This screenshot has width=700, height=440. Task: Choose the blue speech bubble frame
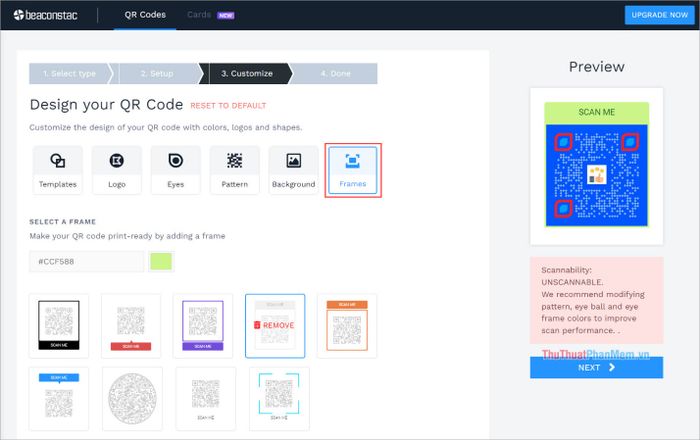tap(59, 398)
